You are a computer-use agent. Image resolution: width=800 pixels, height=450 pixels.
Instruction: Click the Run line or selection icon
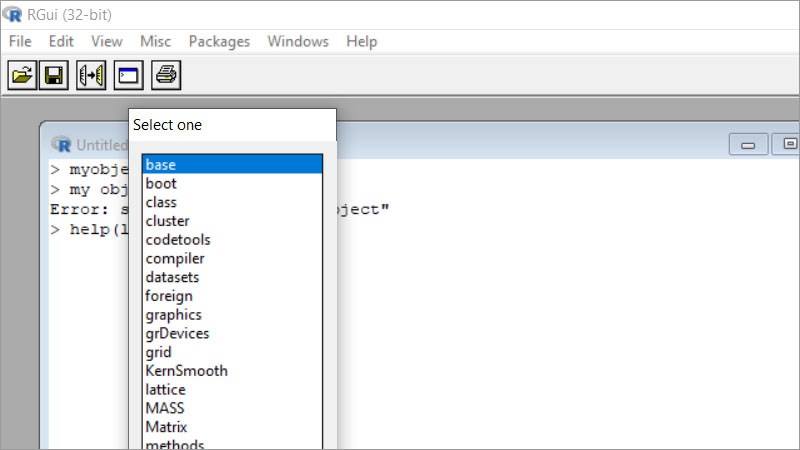pyautogui.click(x=91, y=76)
